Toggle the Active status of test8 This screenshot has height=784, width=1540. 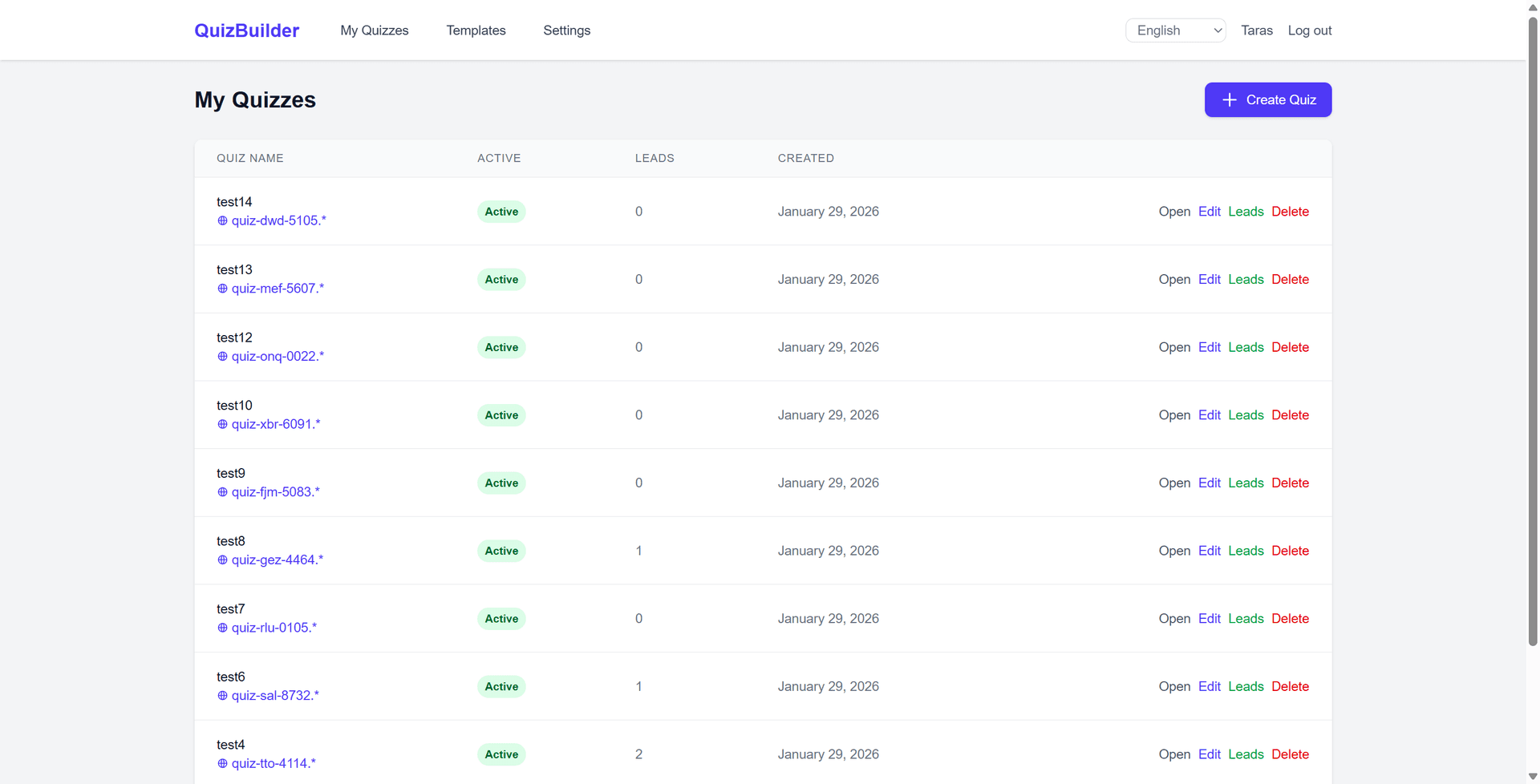[501, 551]
